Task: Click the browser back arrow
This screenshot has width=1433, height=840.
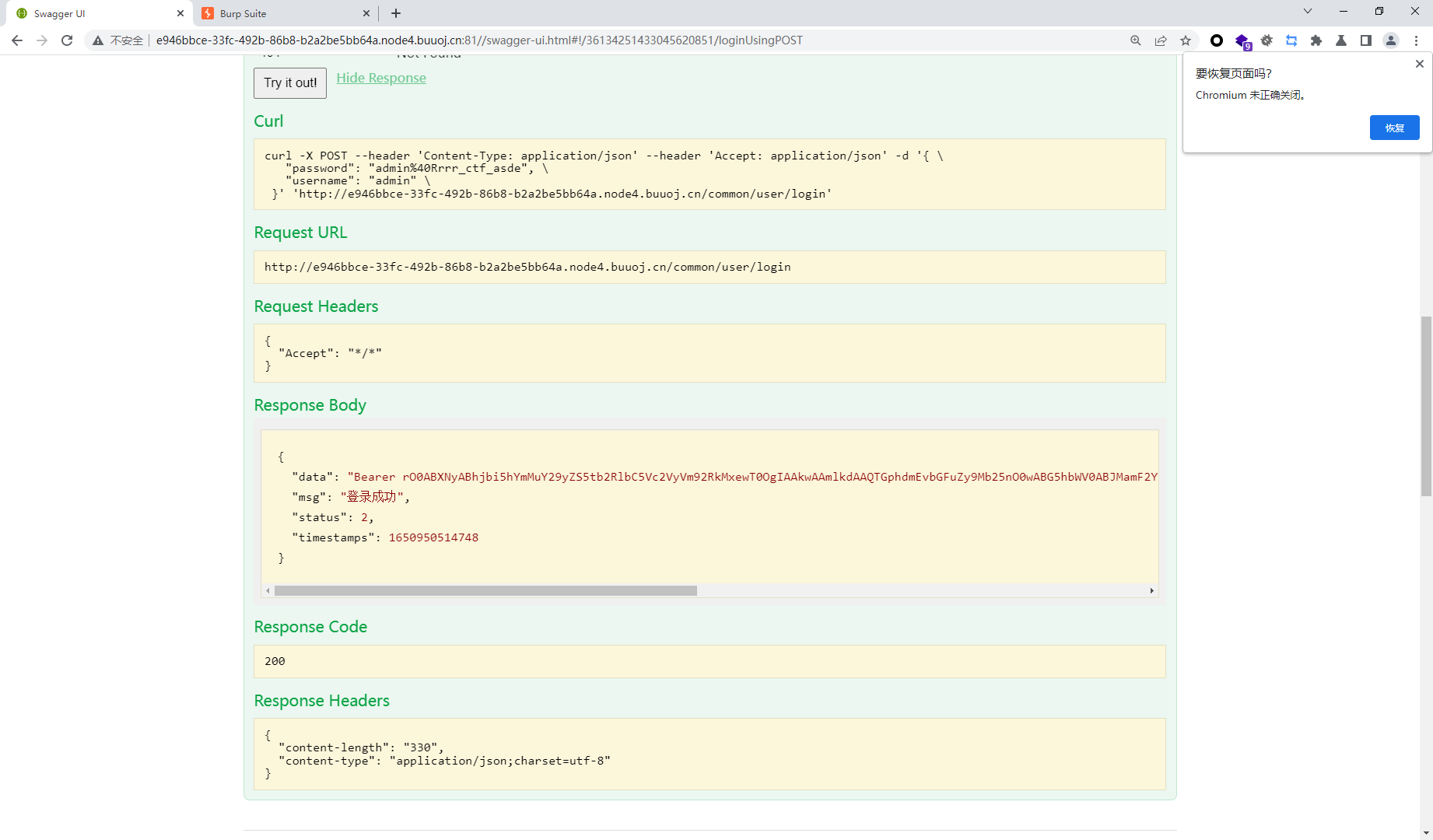Action: (17, 40)
